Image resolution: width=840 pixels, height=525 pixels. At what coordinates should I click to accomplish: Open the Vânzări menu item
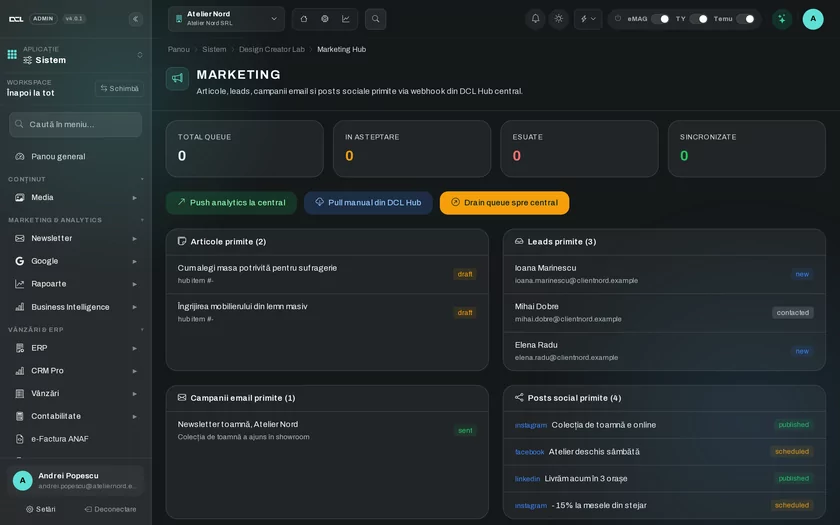click(76, 394)
